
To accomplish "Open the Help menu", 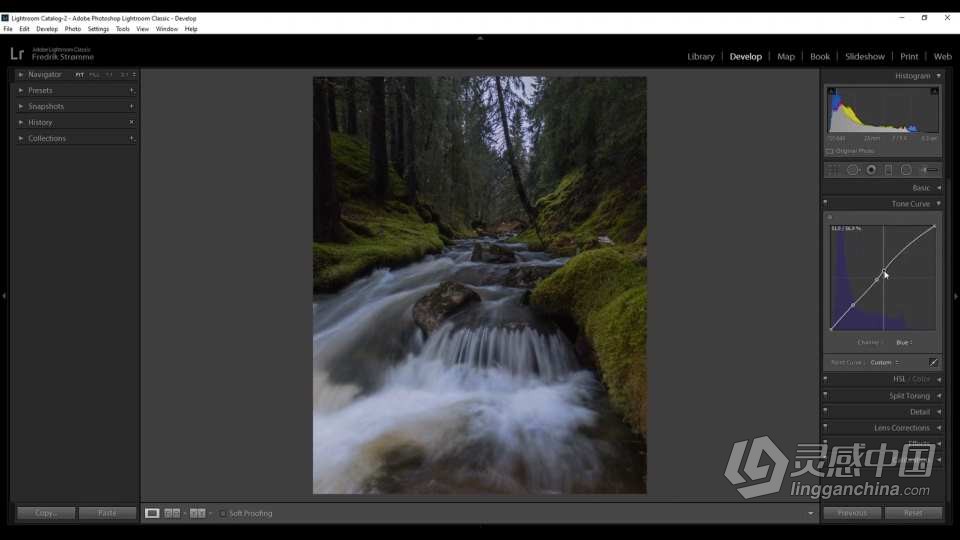I will click(x=191, y=29).
